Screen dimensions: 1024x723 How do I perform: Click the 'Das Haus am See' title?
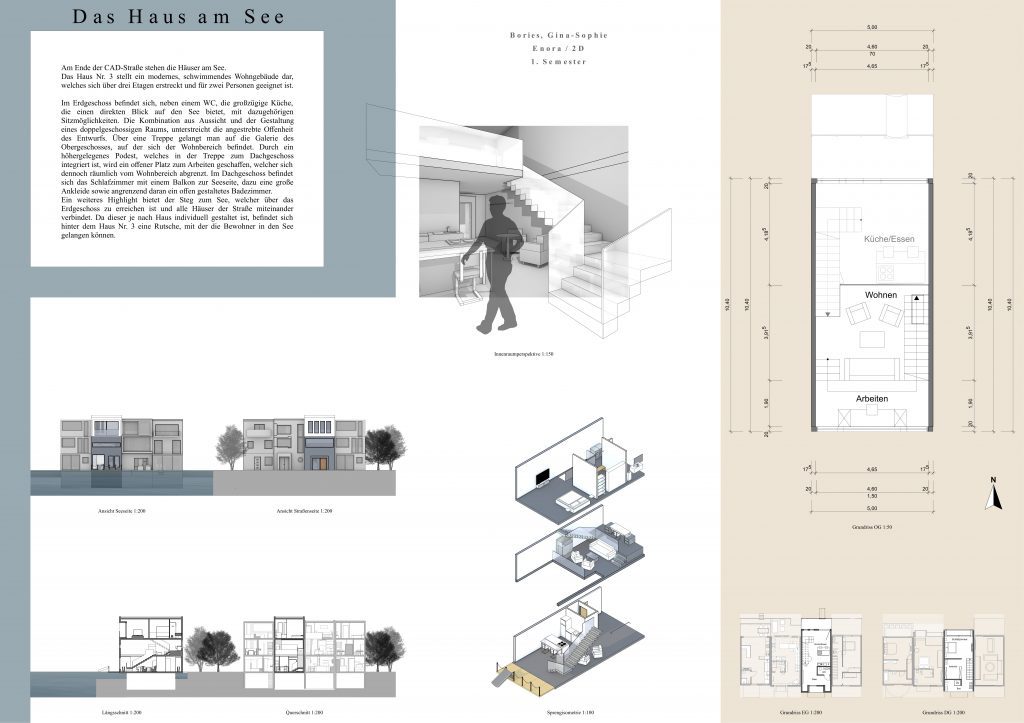click(178, 18)
